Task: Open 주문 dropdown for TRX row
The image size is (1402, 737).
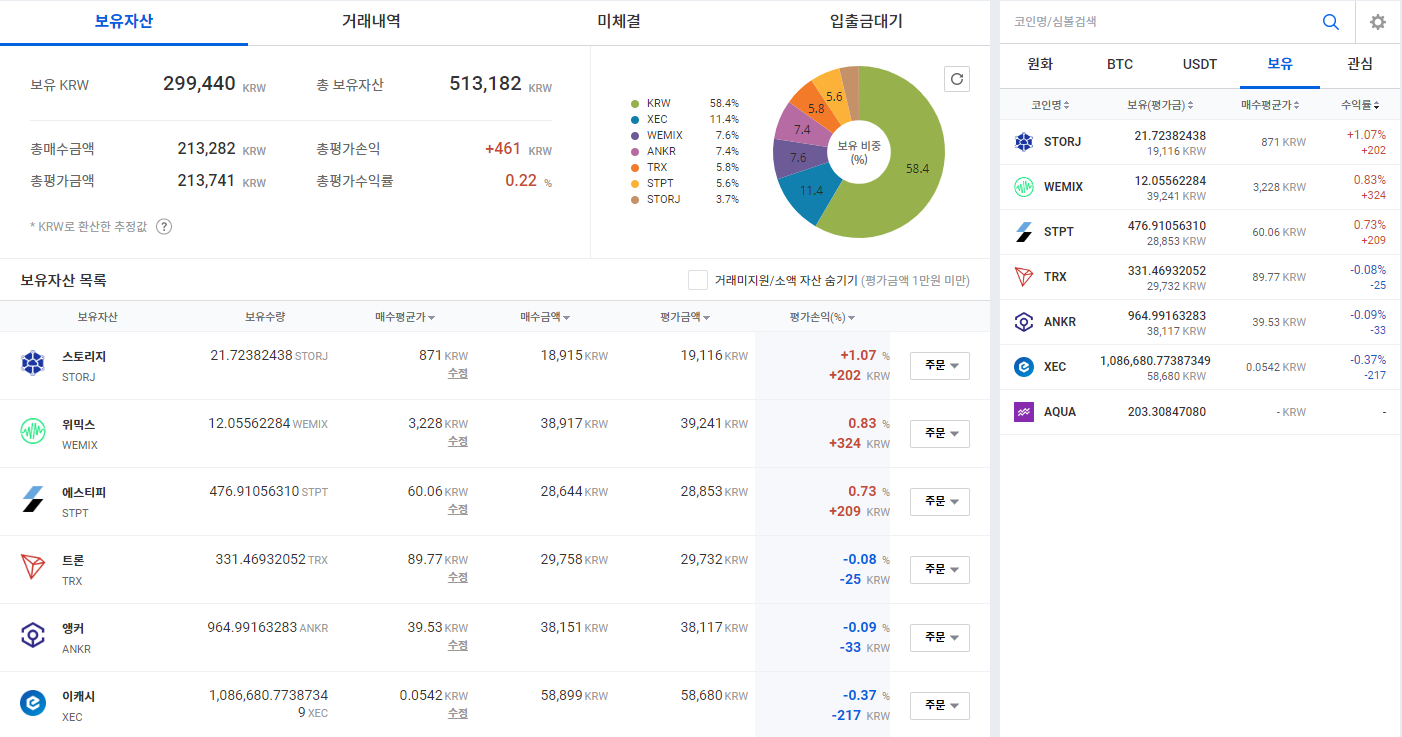Action: click(x=940, y=570)
